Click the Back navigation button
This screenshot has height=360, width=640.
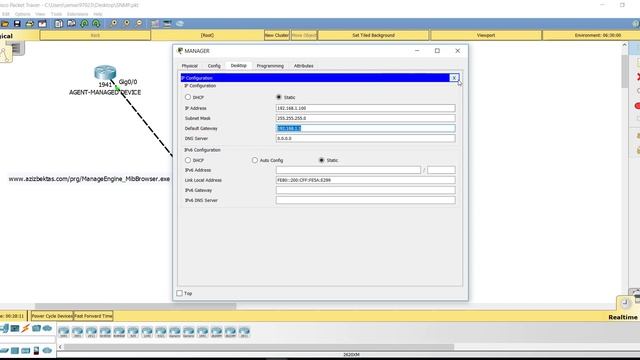pyautogui.click(x=95, y=36)
